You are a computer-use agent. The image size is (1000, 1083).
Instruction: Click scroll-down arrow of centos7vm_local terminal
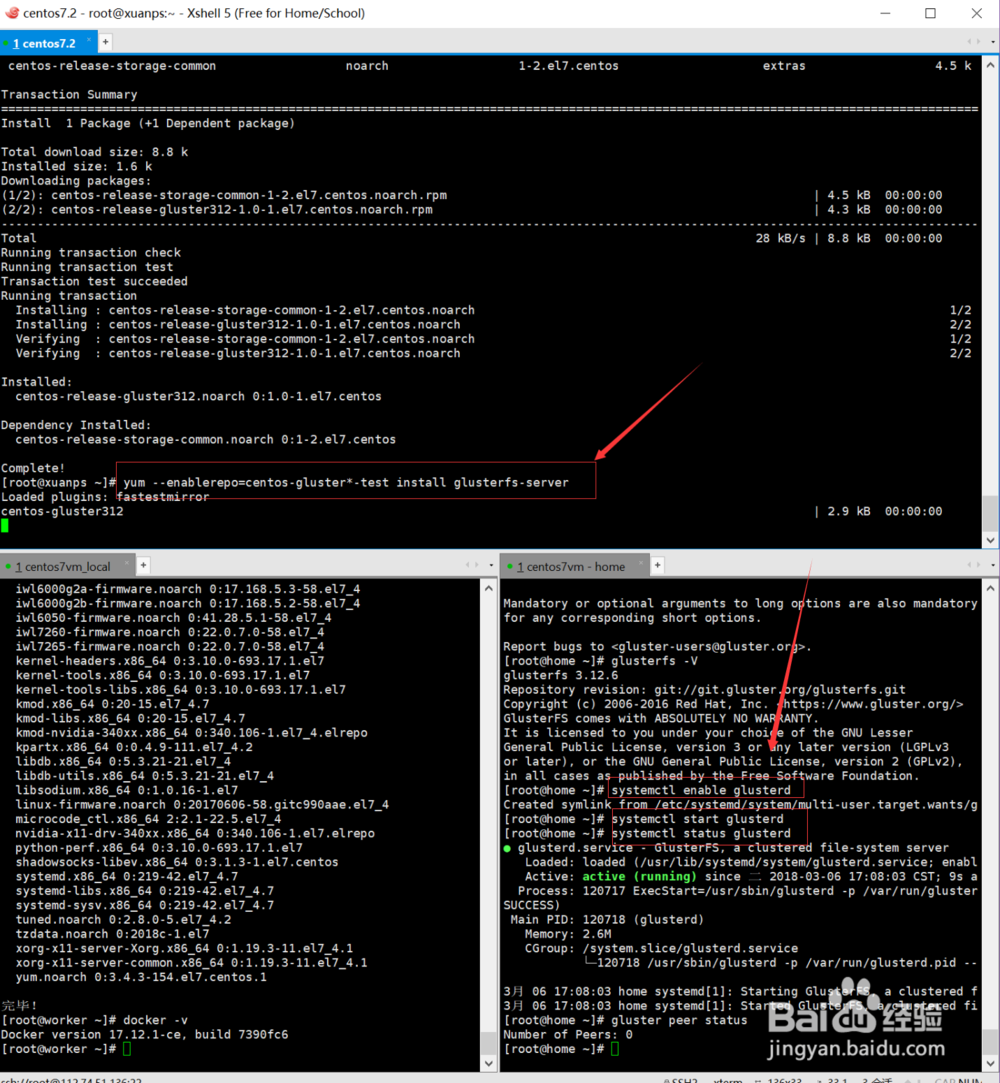point(489,1064)
